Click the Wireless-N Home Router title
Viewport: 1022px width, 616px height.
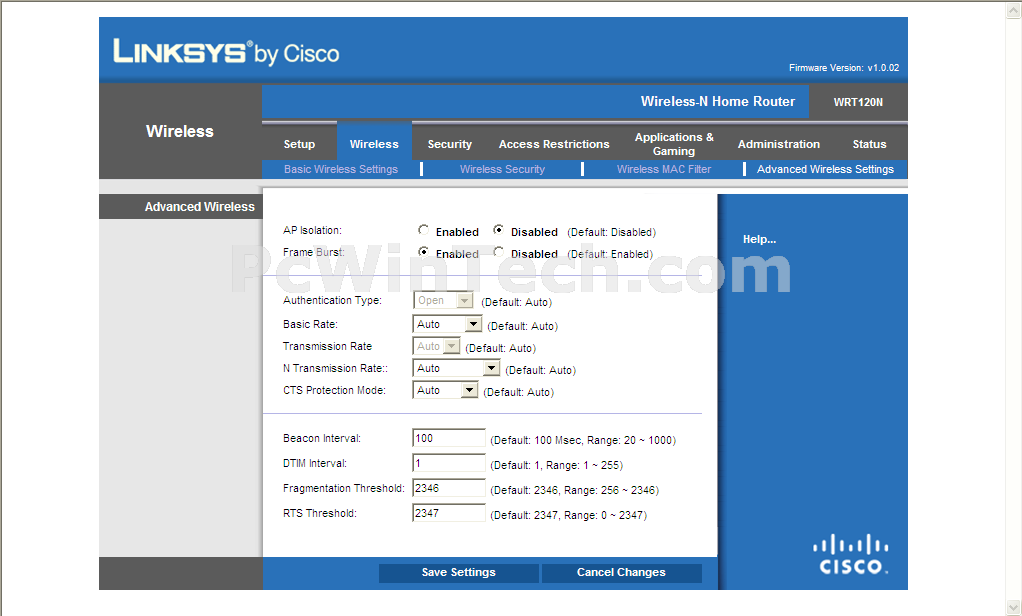[x=718, y=102]
